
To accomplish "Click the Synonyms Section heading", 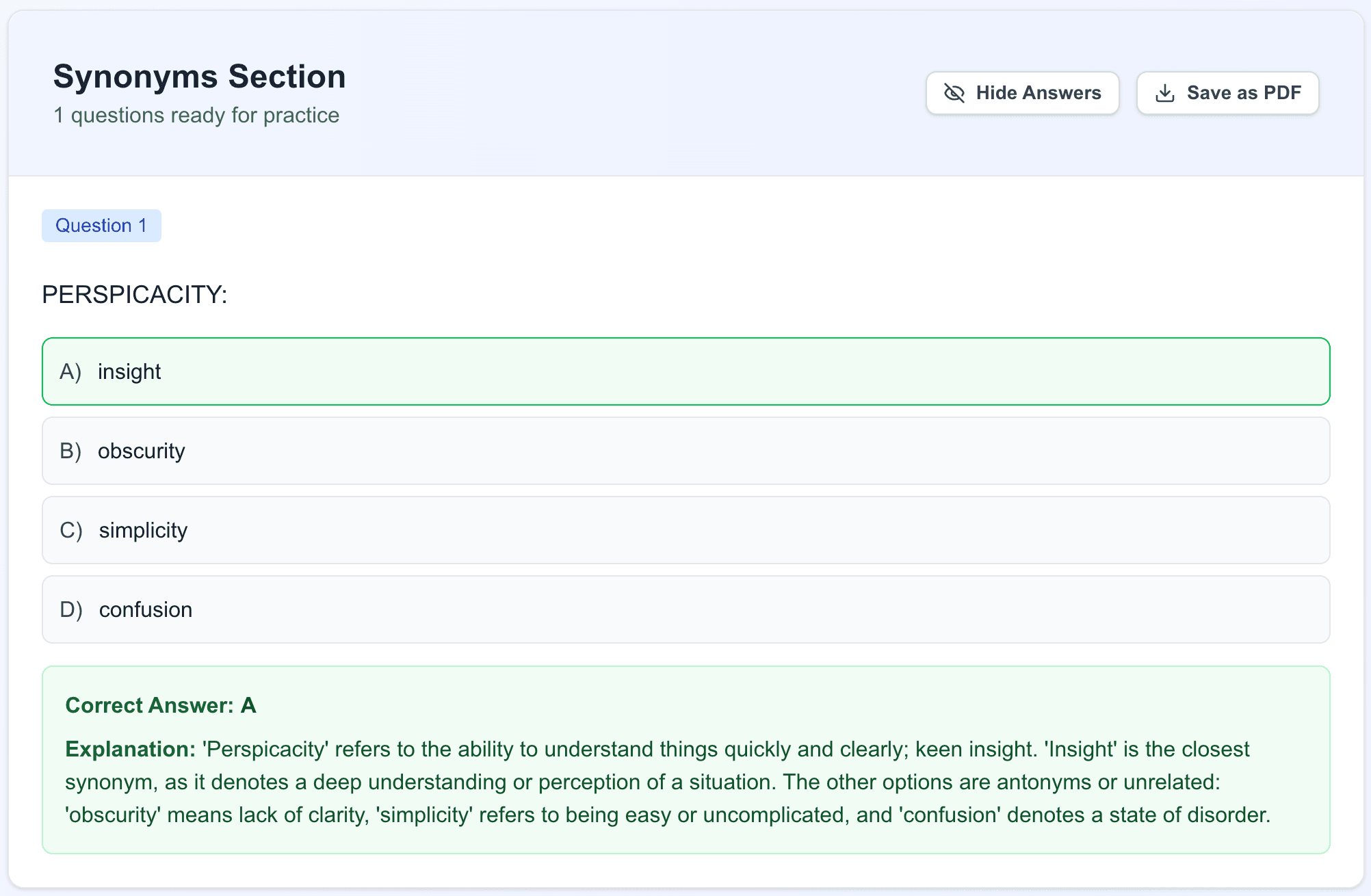I will (199, 76).
